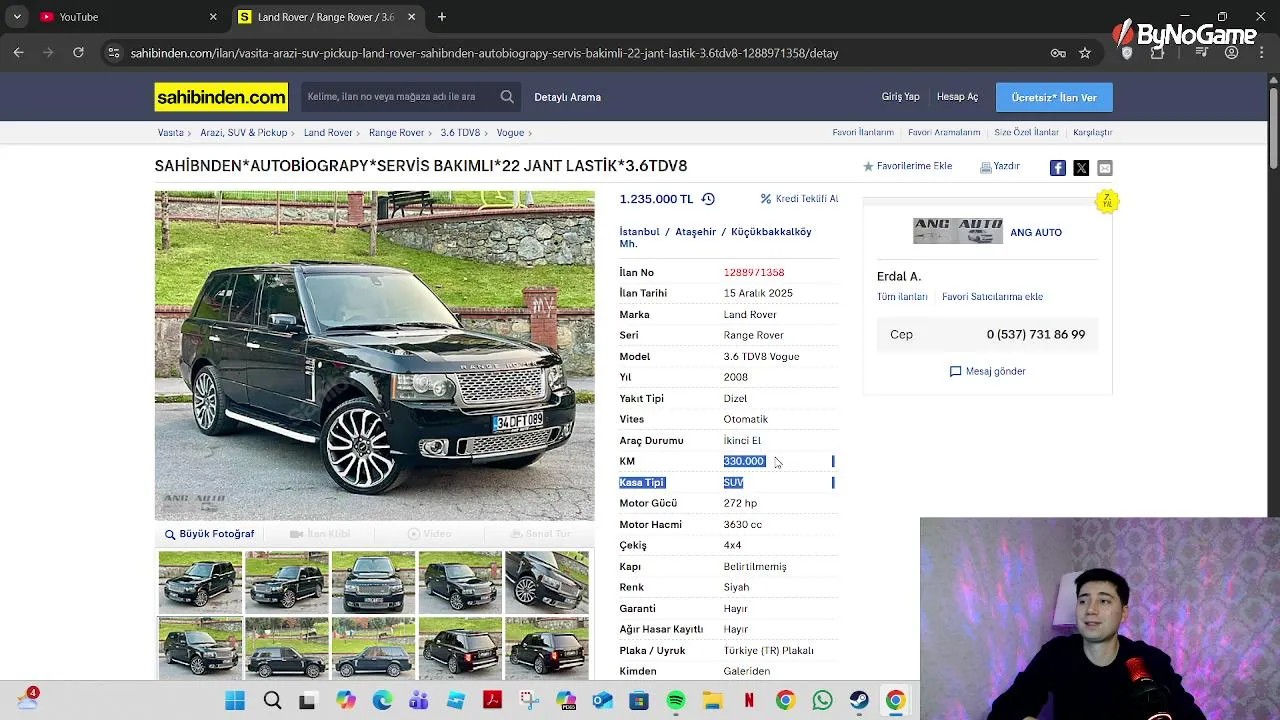Click Land Rover breadcrumb
Screen dimensions: 1280x720
click(x=328, y=132)
